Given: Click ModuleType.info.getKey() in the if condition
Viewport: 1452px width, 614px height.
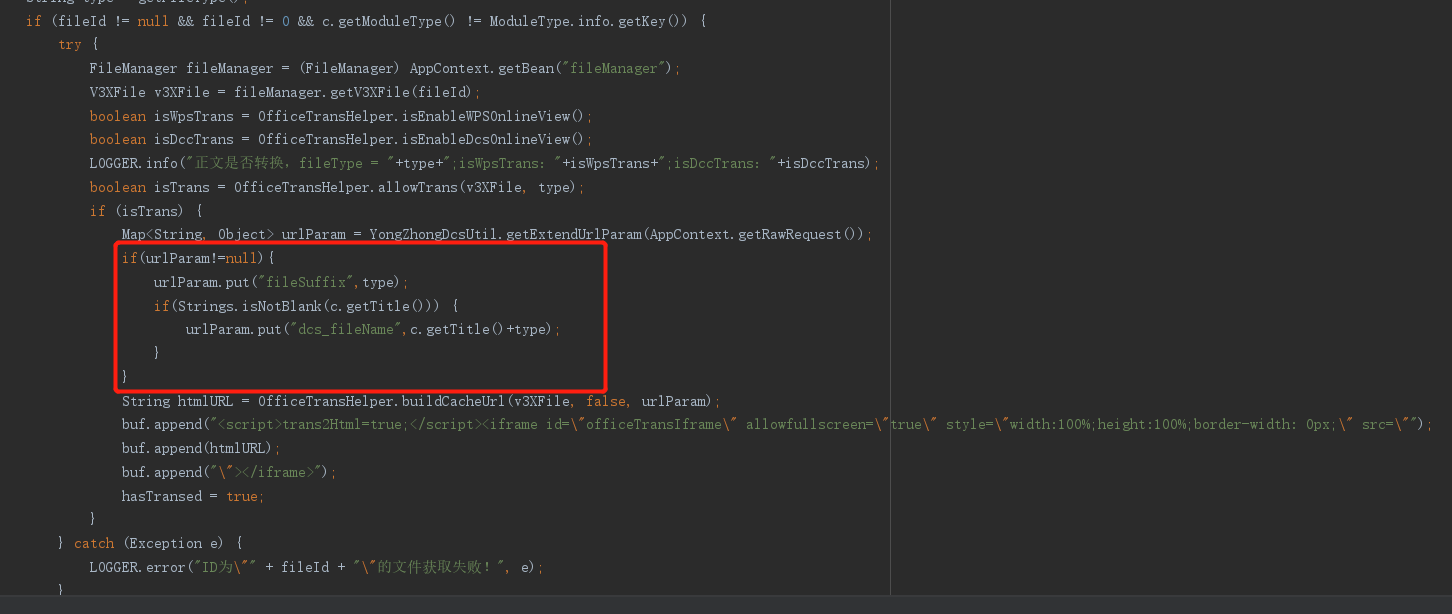Looking at the screenshot, I should click(588, 21).
